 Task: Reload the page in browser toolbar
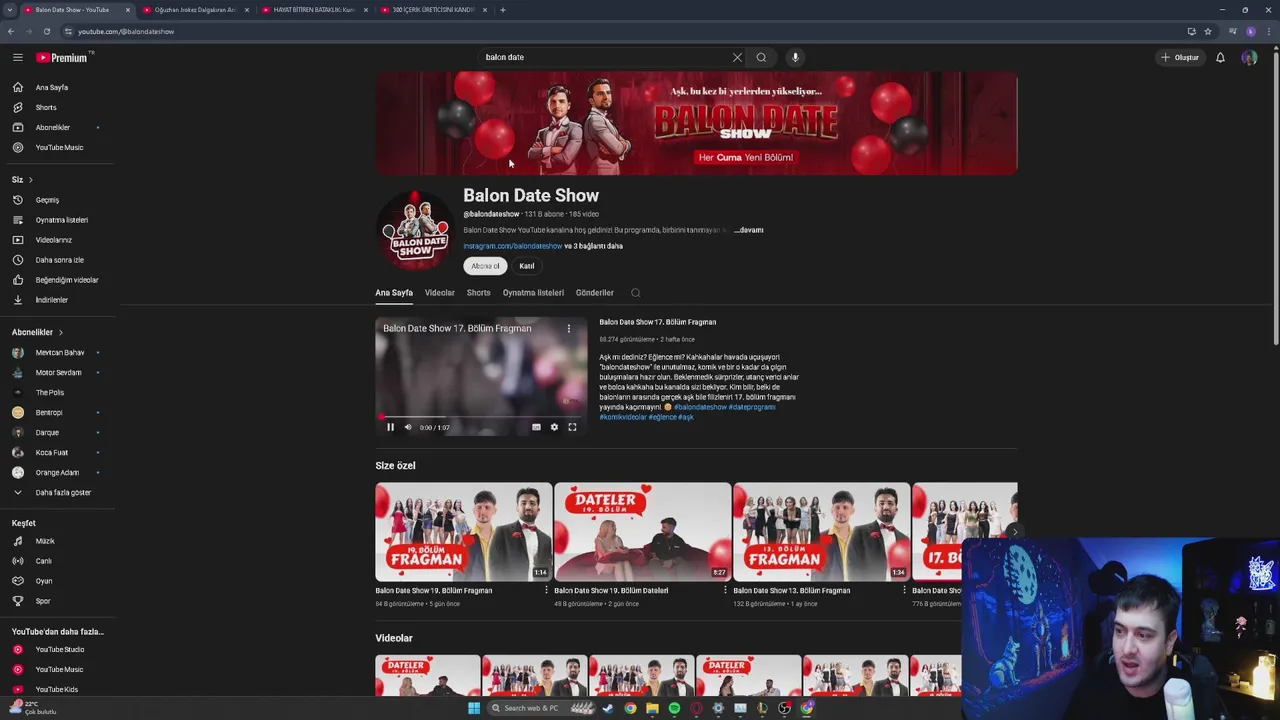pos(46,31)
